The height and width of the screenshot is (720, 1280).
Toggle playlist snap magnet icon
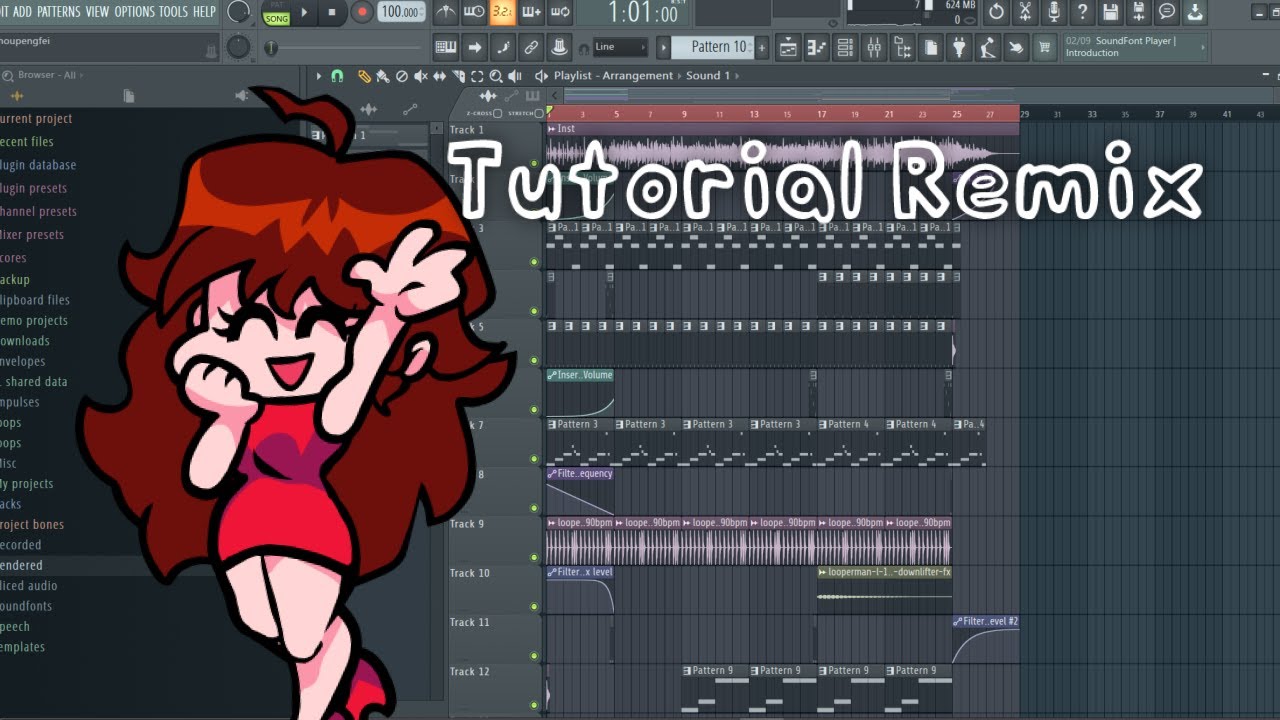(338, 76)
